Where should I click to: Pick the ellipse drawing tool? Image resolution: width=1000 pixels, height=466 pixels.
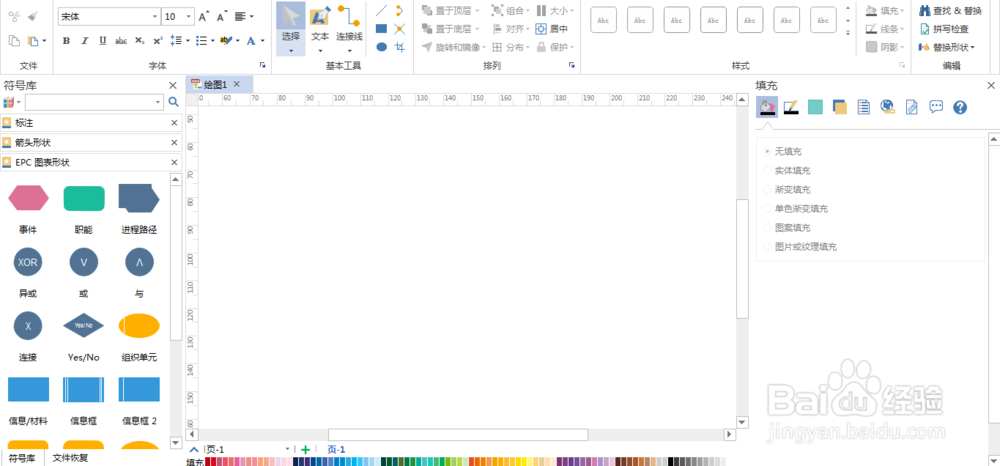pyautogui.click(x=381, y=47)
